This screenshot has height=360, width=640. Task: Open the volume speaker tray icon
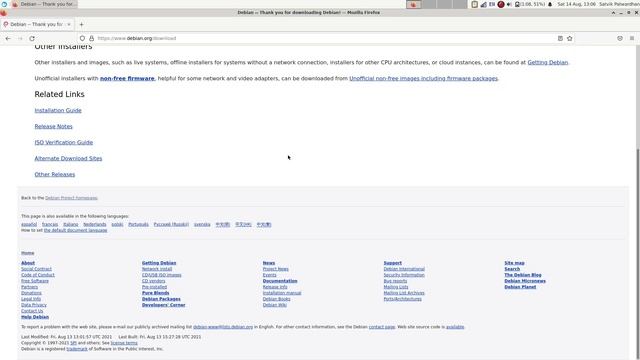click(509, 4)
